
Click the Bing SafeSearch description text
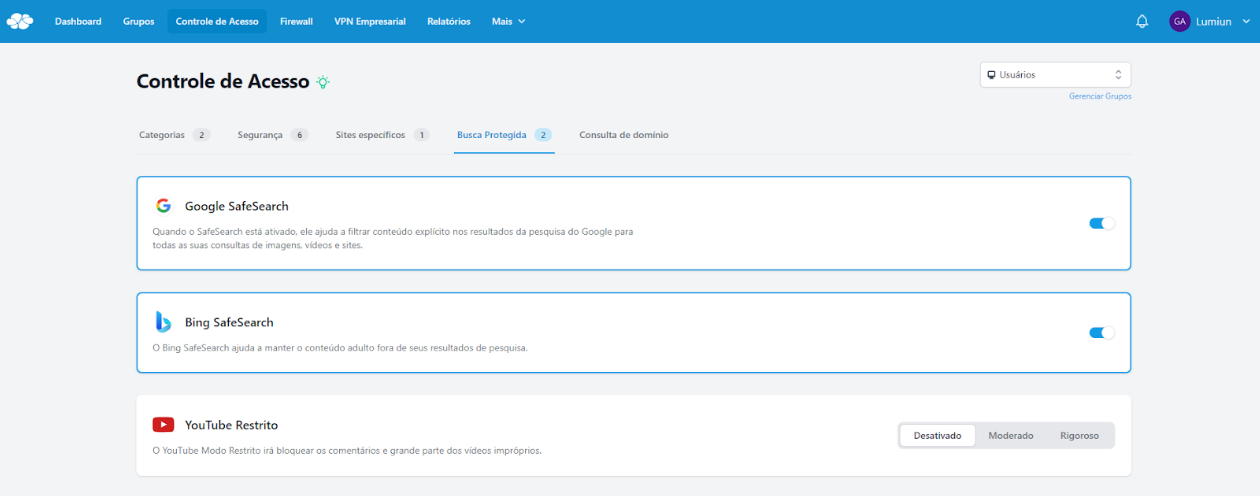click(x=340, y=348)
